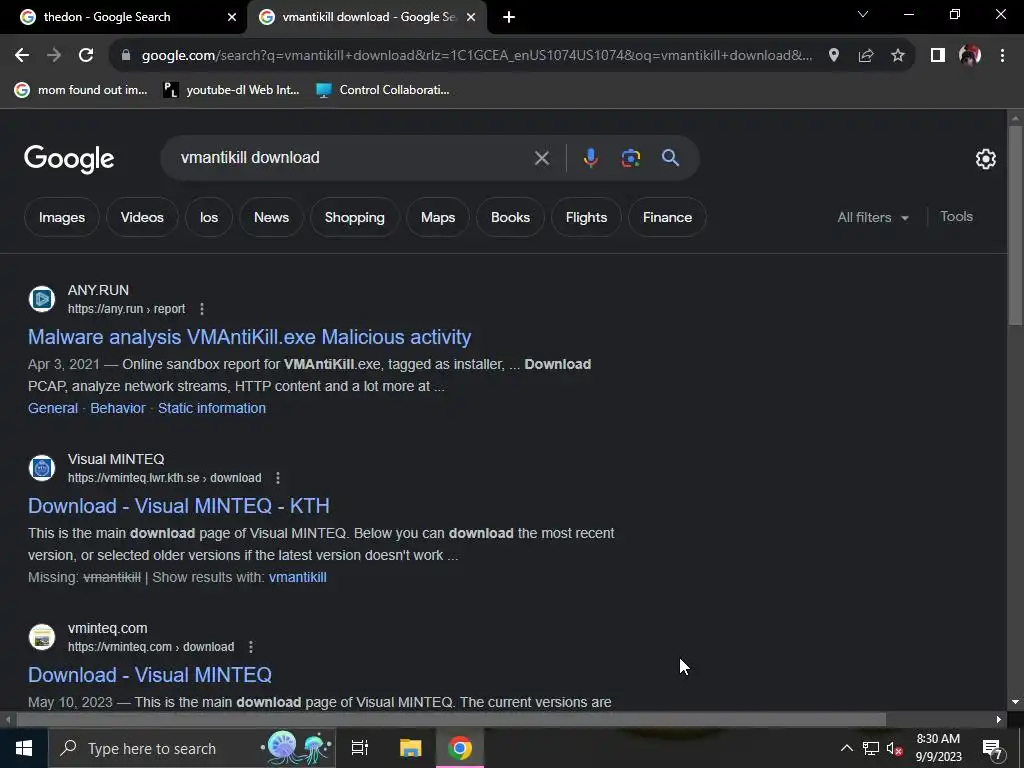Image resolution: width=1024 pixels, height=768 pixels.
Task: Open the 'Control Collaborati...' bookmark
Action: (383, 90)
